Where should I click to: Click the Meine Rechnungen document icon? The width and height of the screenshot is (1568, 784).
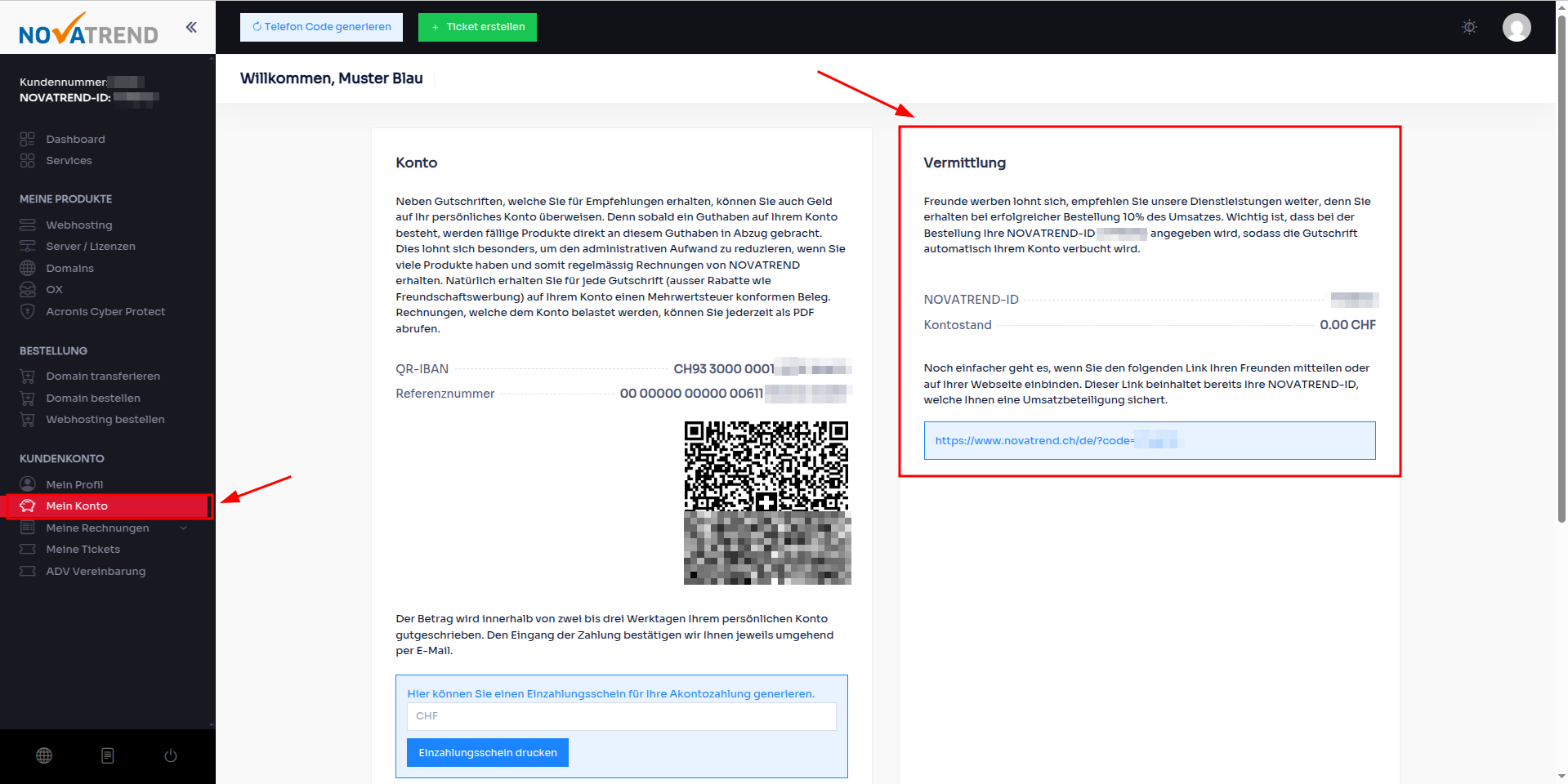[x=28, y=528]
